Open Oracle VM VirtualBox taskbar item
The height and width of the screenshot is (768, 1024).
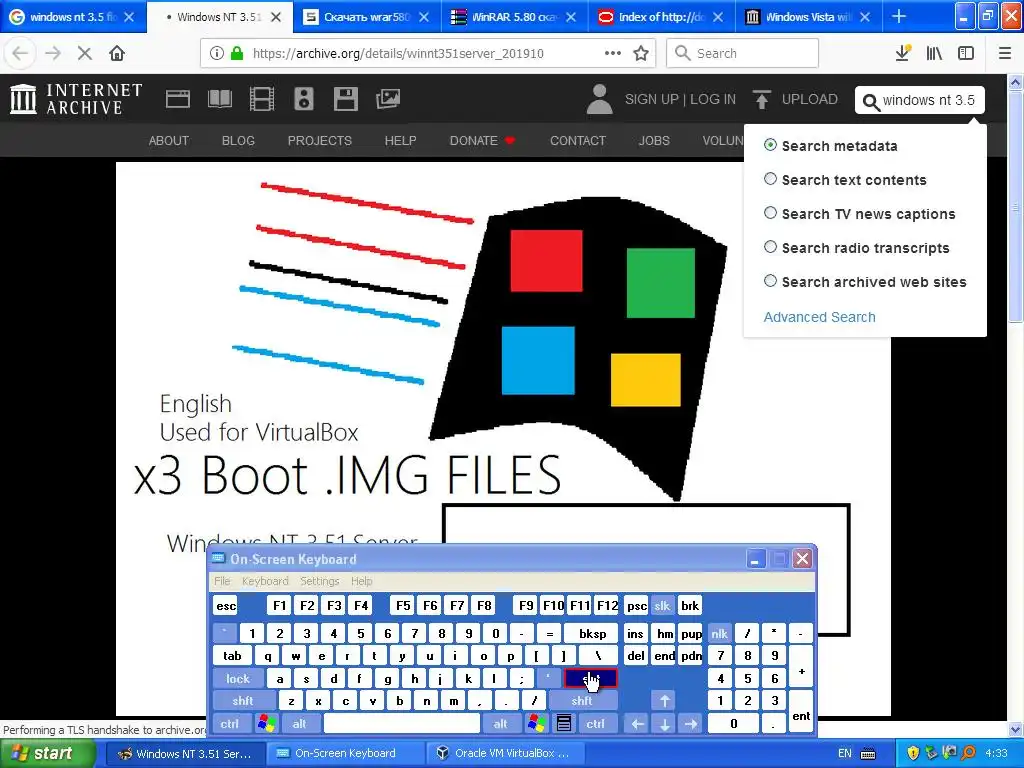click(503, 754)
